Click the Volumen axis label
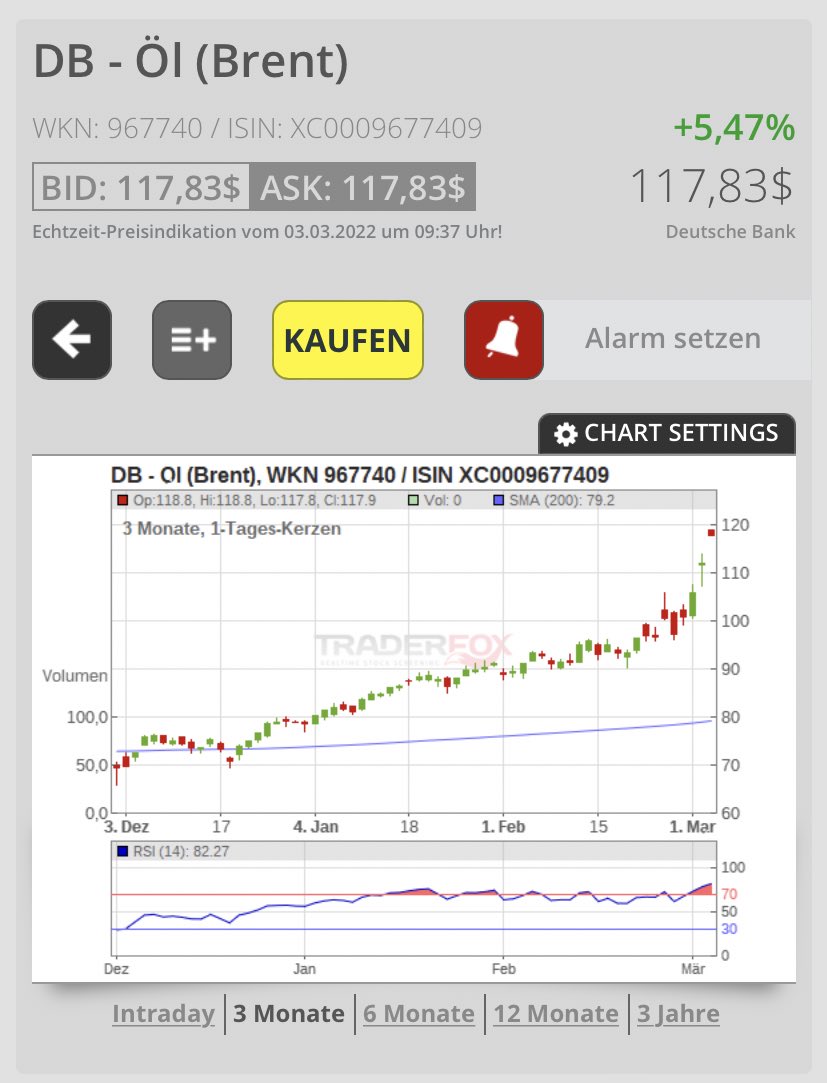This screenshot has width=827, height=1083. pyautogui.click(x=75, y=675)
